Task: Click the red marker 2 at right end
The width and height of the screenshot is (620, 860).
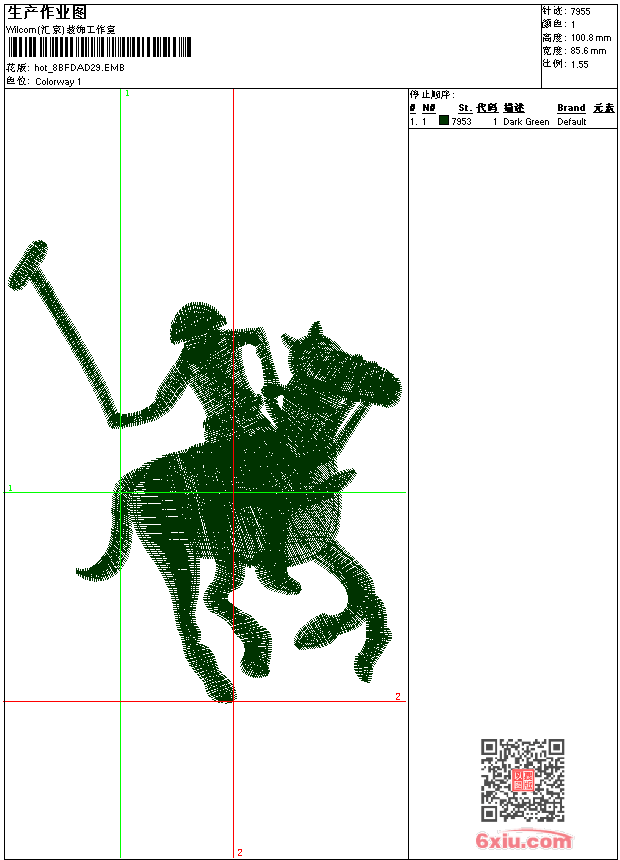Action: pyautogui.click(x=398, y=697)
